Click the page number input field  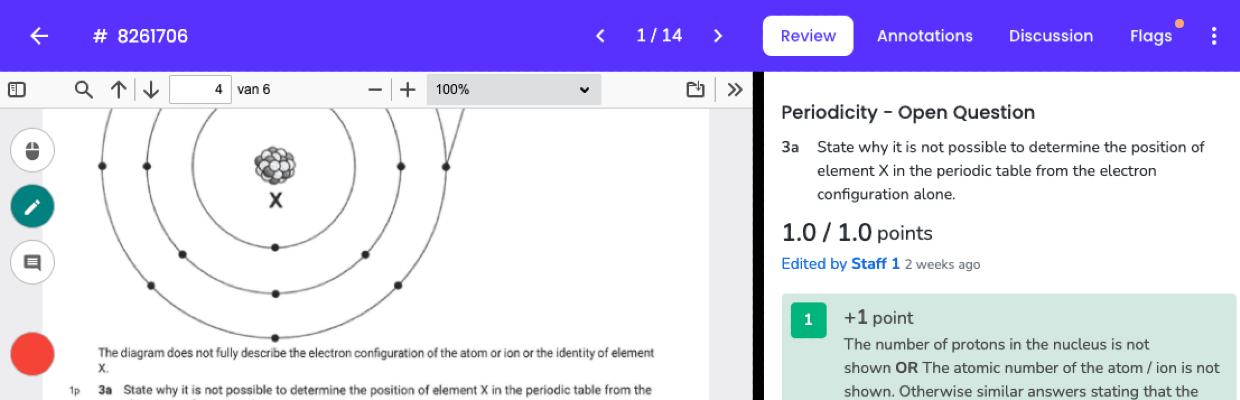tap(200, 90)
